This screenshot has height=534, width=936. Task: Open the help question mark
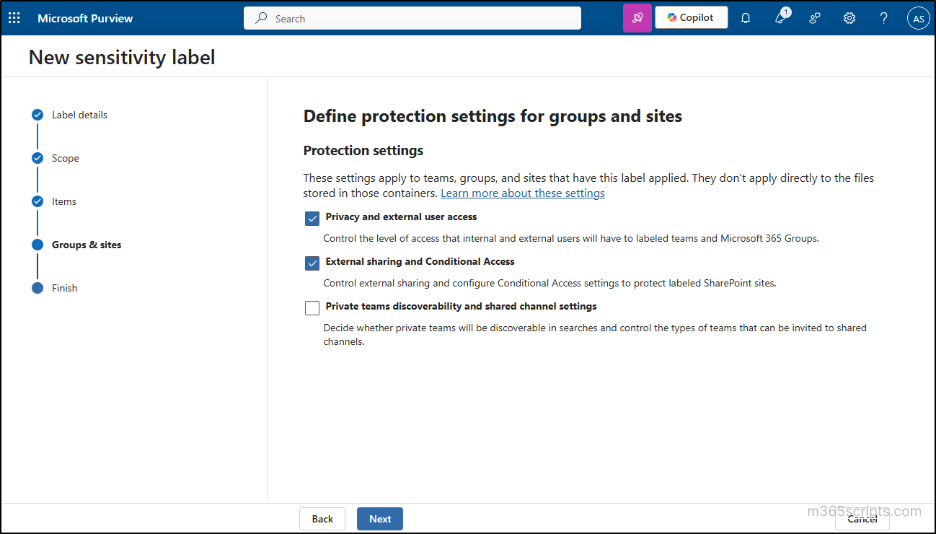883,18
